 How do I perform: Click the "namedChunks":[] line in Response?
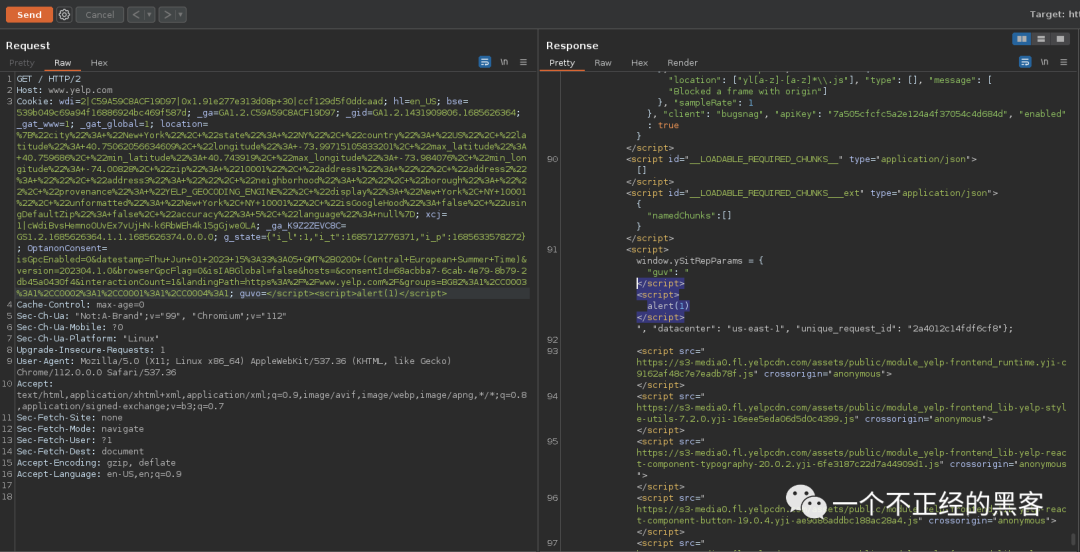689,215
